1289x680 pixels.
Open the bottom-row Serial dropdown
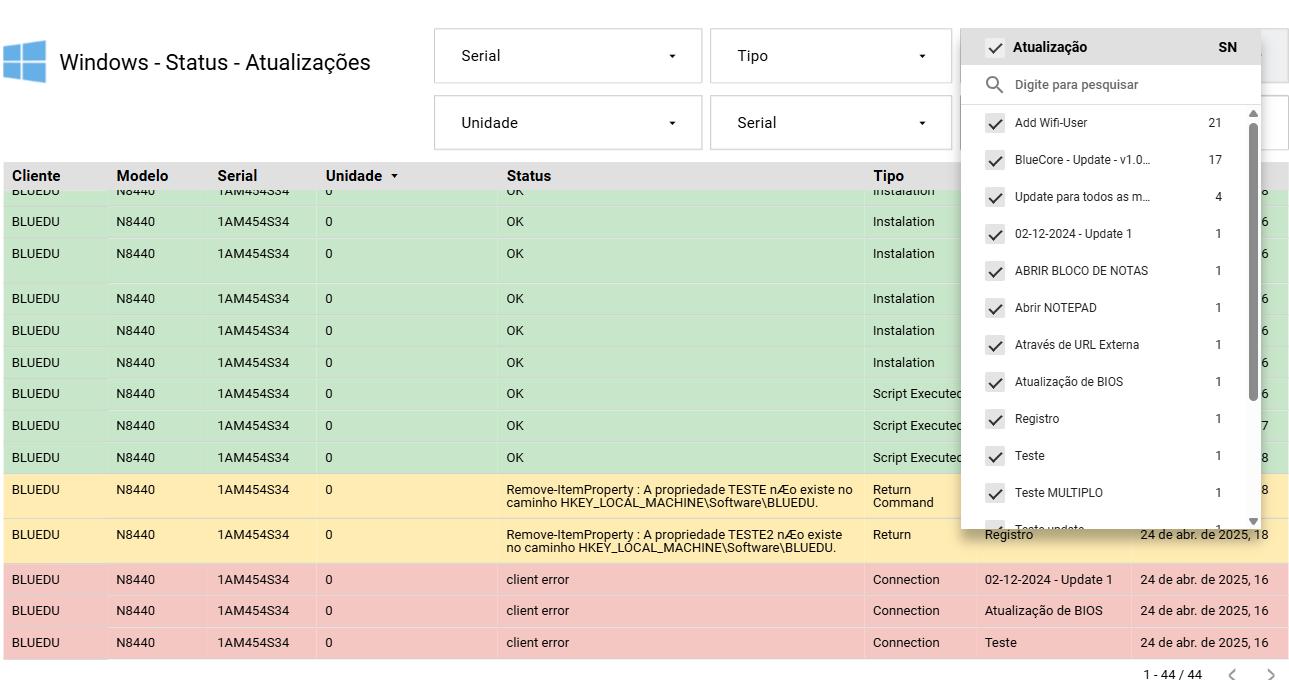coord(831,123)
